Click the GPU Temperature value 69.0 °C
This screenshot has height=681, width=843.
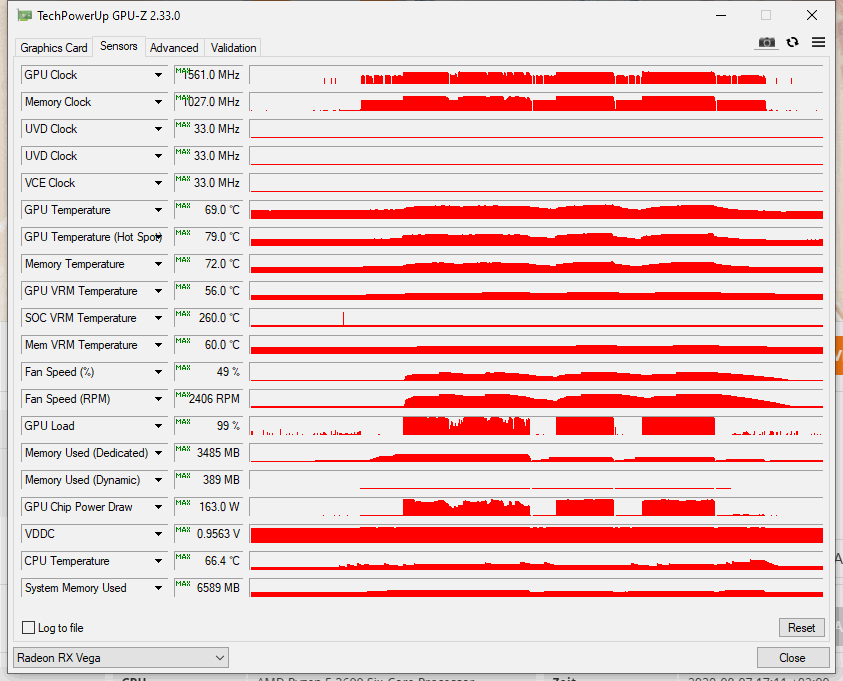point(209,210)
